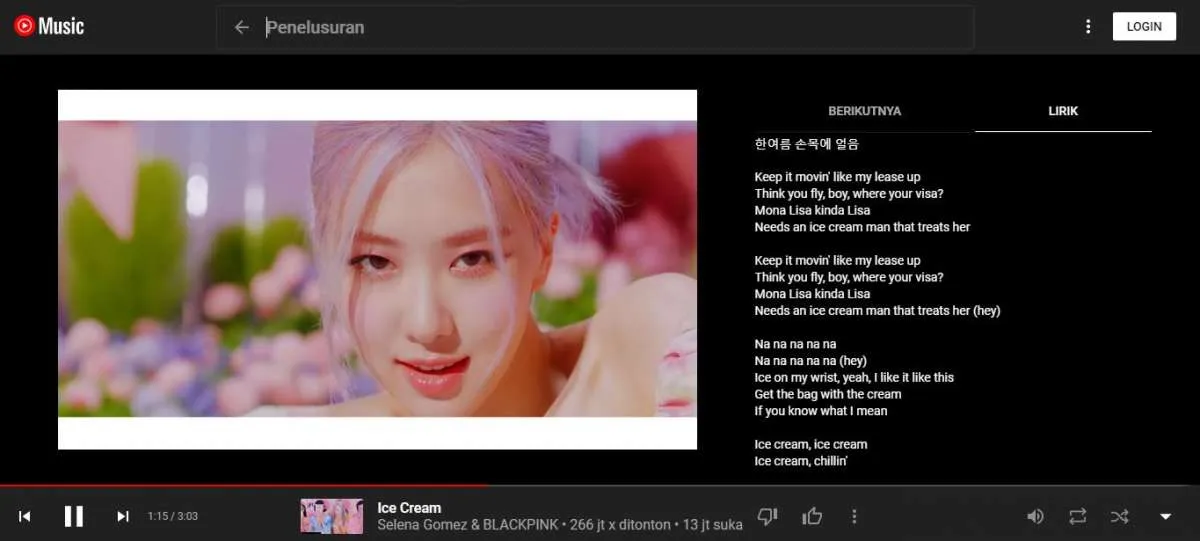The width and height of the screenshot is (1200, 541).
Task: Click the Korean lyric line at top
Action: [x=806, y=144]
